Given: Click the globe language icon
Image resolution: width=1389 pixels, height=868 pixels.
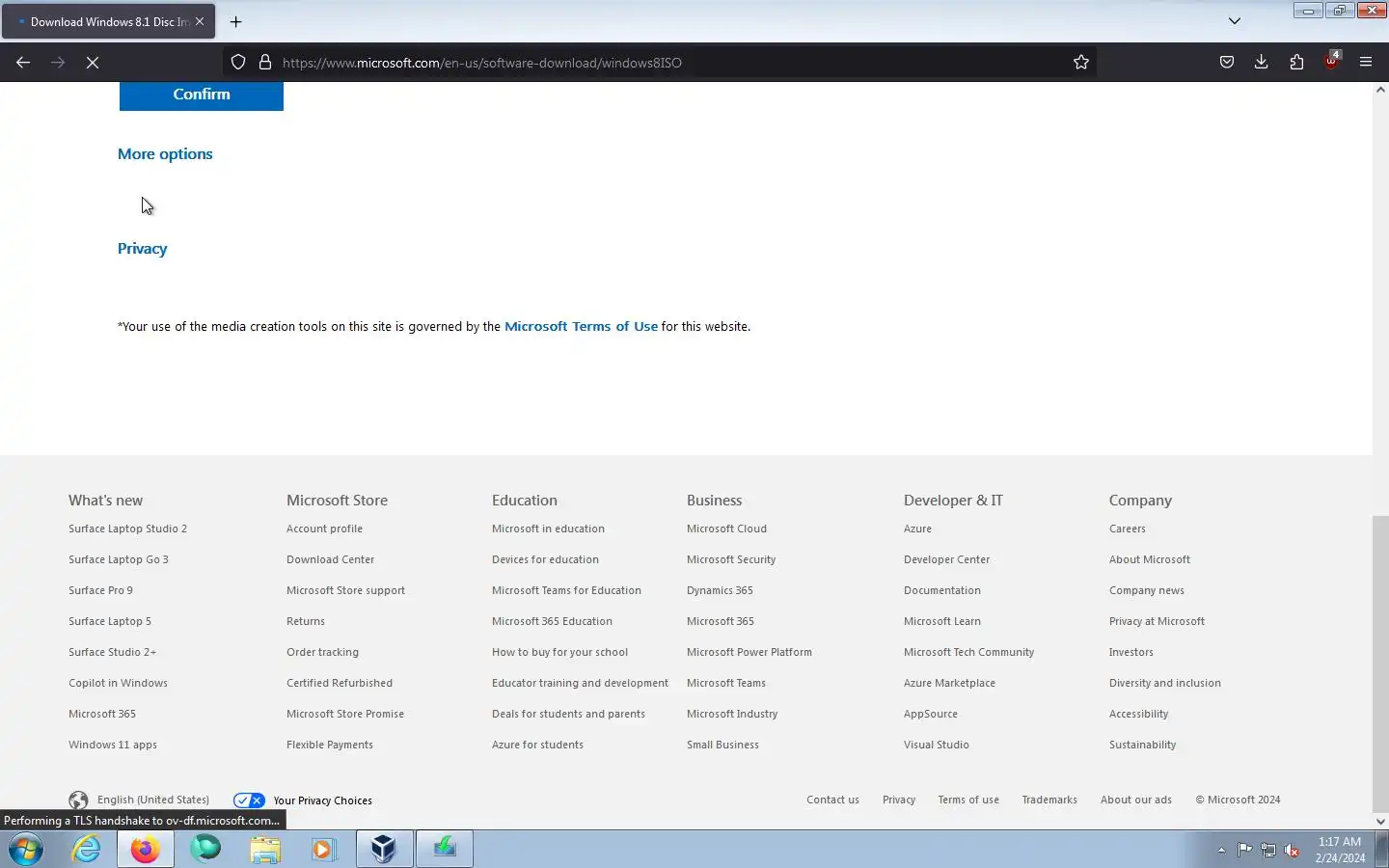Looking at the screenshot, I should 78,800.
